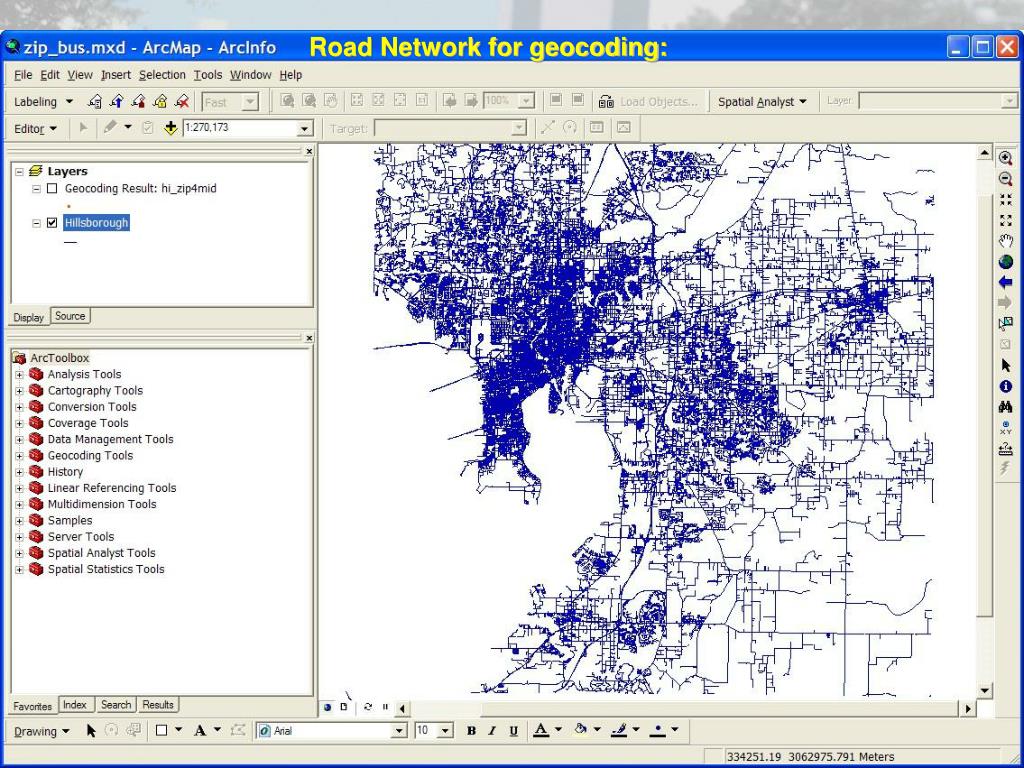Apply Bold text formatting
Screen dimensions: 1024x768
[x=472, y=731]
